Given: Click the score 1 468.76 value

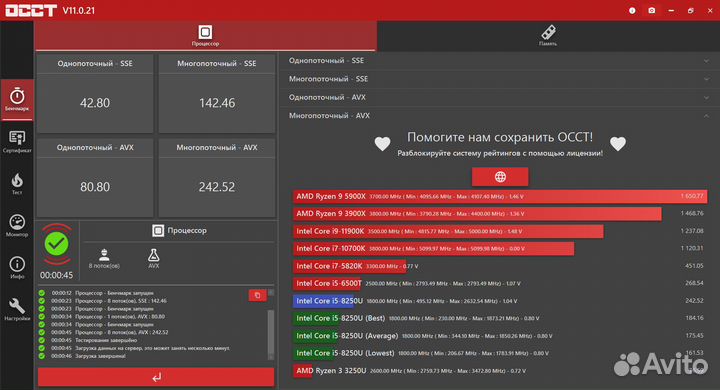Looking at the screenshot, I should tap(692, 214).
